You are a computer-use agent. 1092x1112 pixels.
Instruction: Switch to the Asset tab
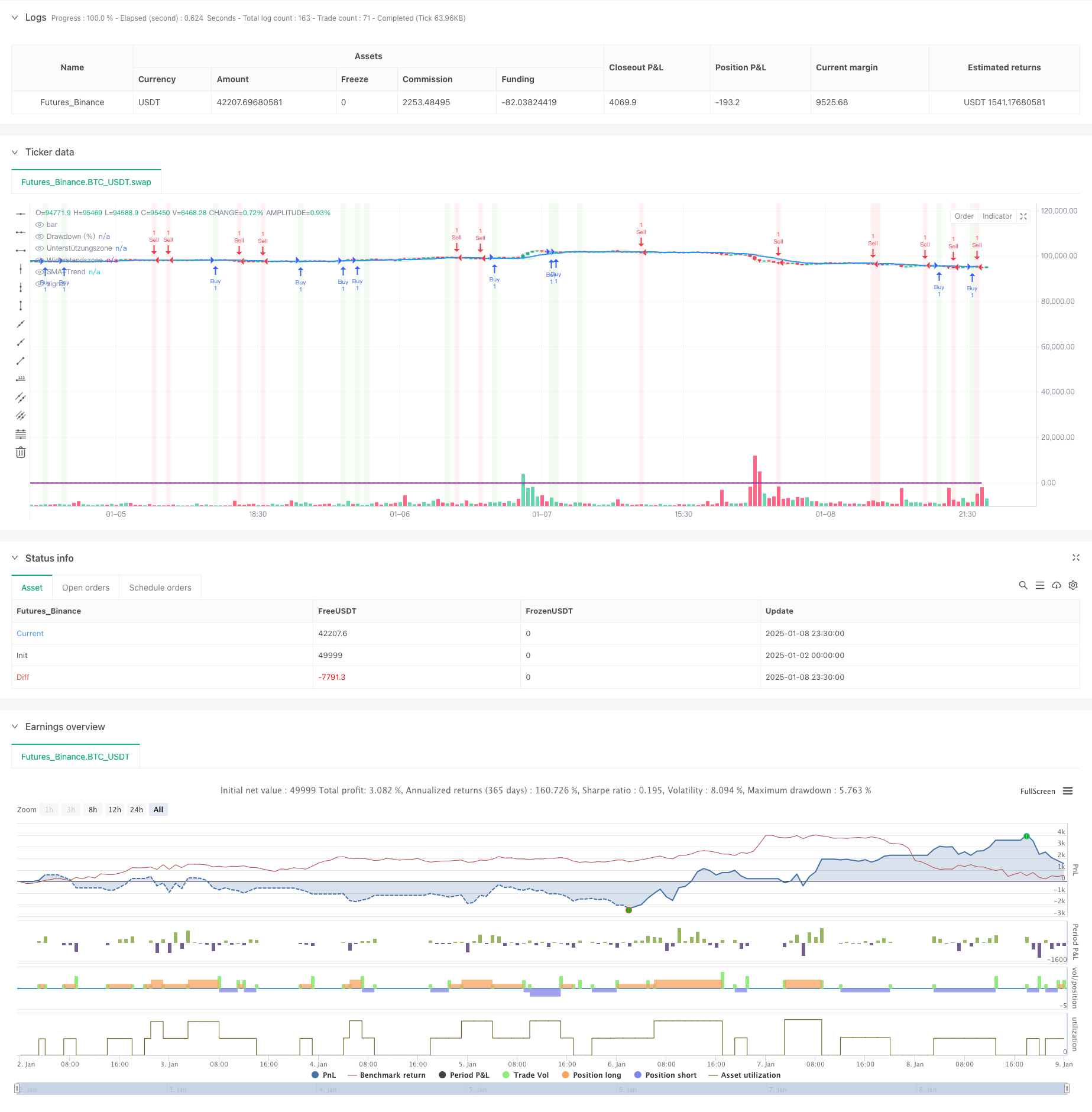[32, 588]
